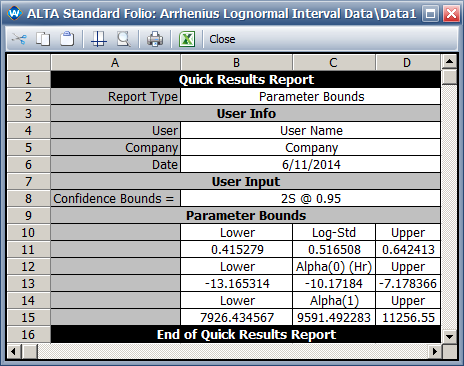Click the Close text button

222,39
